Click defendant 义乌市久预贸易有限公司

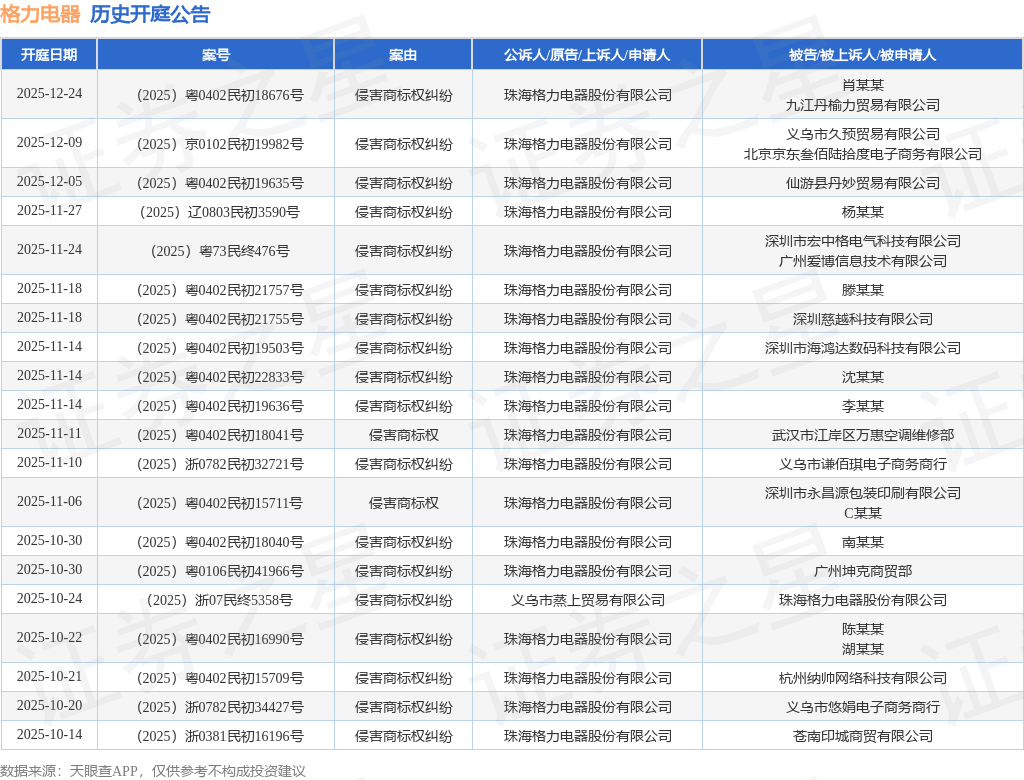863,134
